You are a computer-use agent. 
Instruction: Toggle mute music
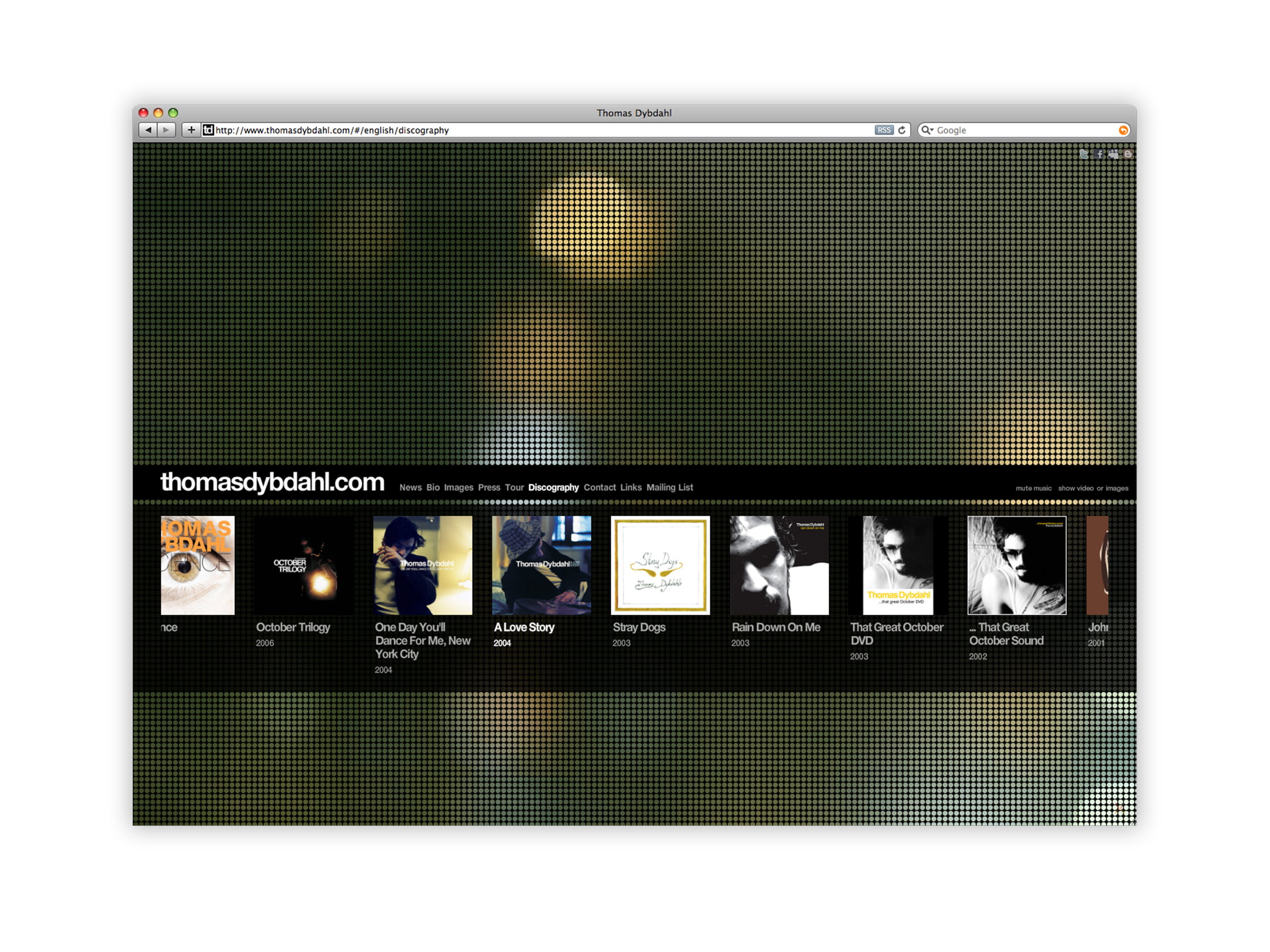point(1033,488)
